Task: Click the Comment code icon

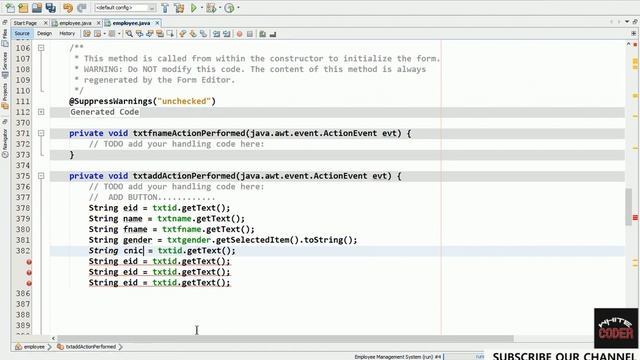Action: pos(262,34)
